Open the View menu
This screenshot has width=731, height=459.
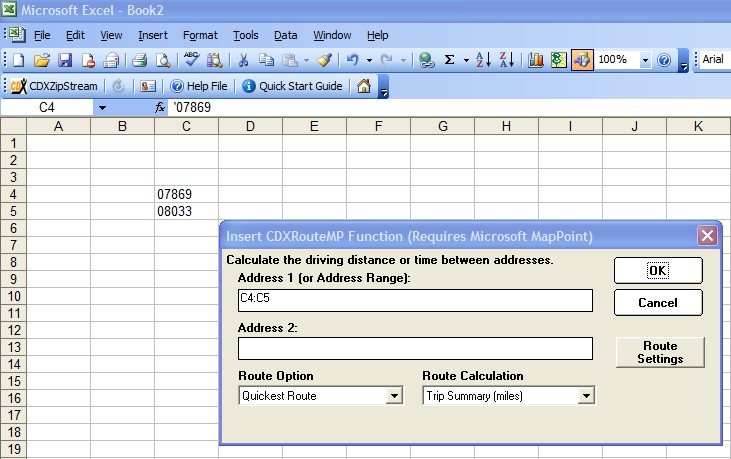111,35
